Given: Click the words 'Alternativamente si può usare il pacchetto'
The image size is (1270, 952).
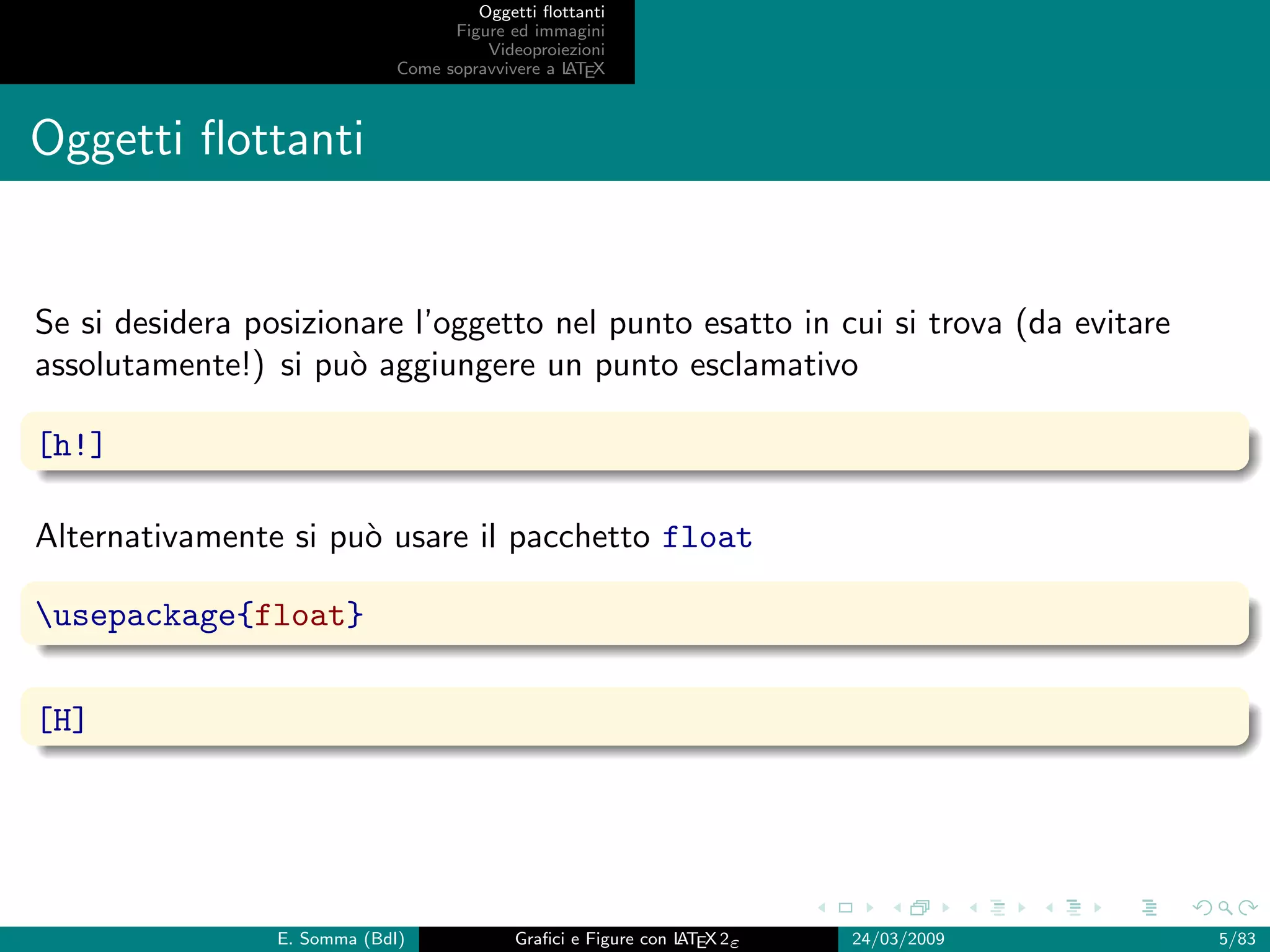Looking at the screenshot, I should (x=342, y=537).
